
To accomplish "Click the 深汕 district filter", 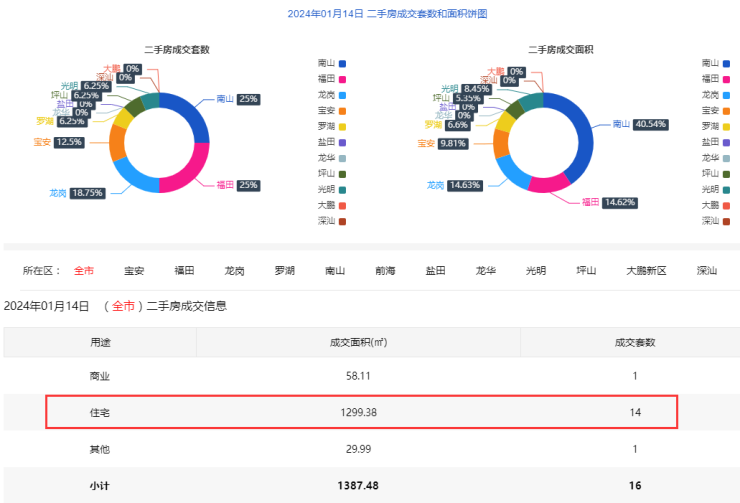I will click(x=707, y=270).
